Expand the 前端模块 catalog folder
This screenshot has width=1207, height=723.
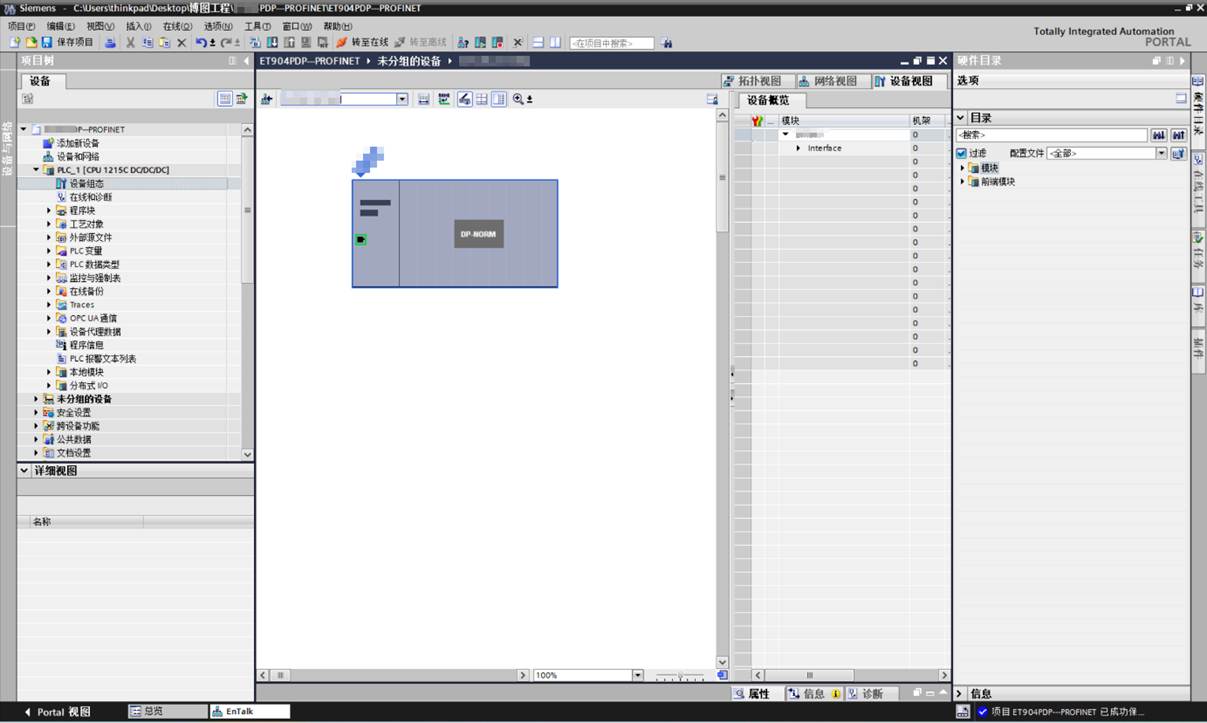click(963, 182)
